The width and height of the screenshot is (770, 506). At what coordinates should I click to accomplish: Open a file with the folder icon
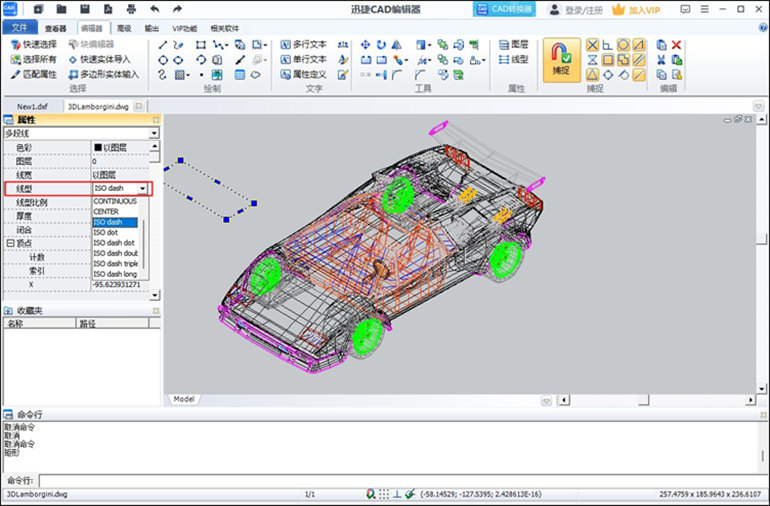61,9
